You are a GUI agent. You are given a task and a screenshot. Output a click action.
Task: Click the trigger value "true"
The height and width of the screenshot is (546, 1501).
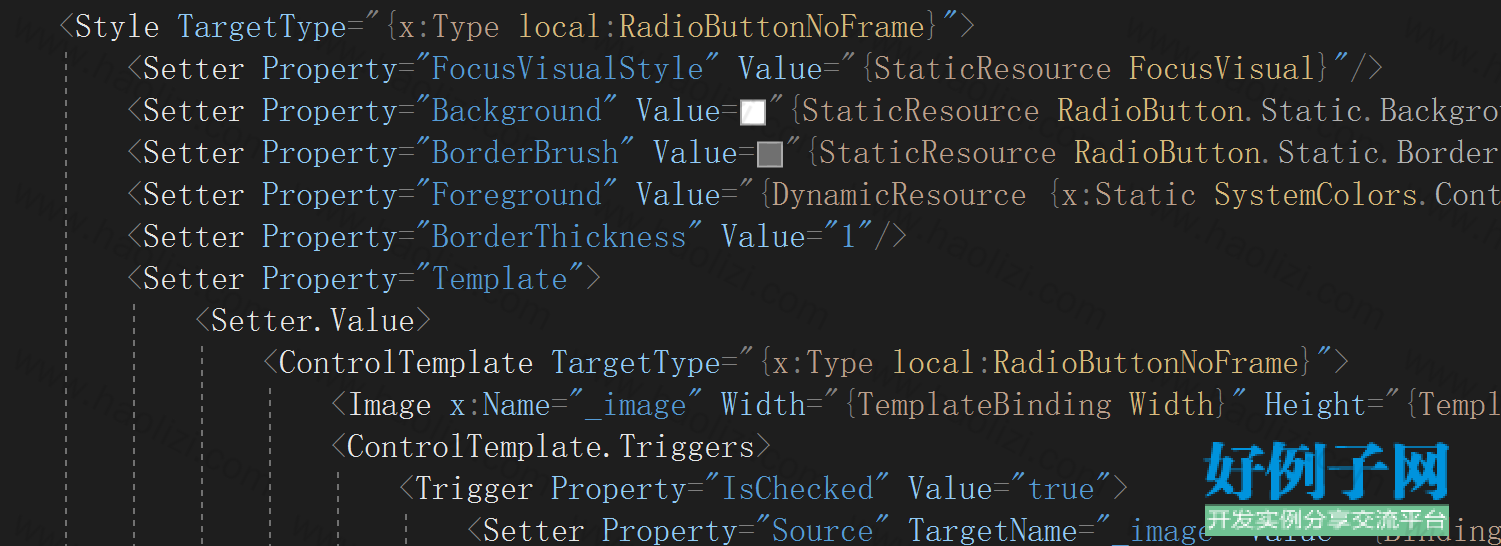pyautogui.click(x=1060, y=489)
